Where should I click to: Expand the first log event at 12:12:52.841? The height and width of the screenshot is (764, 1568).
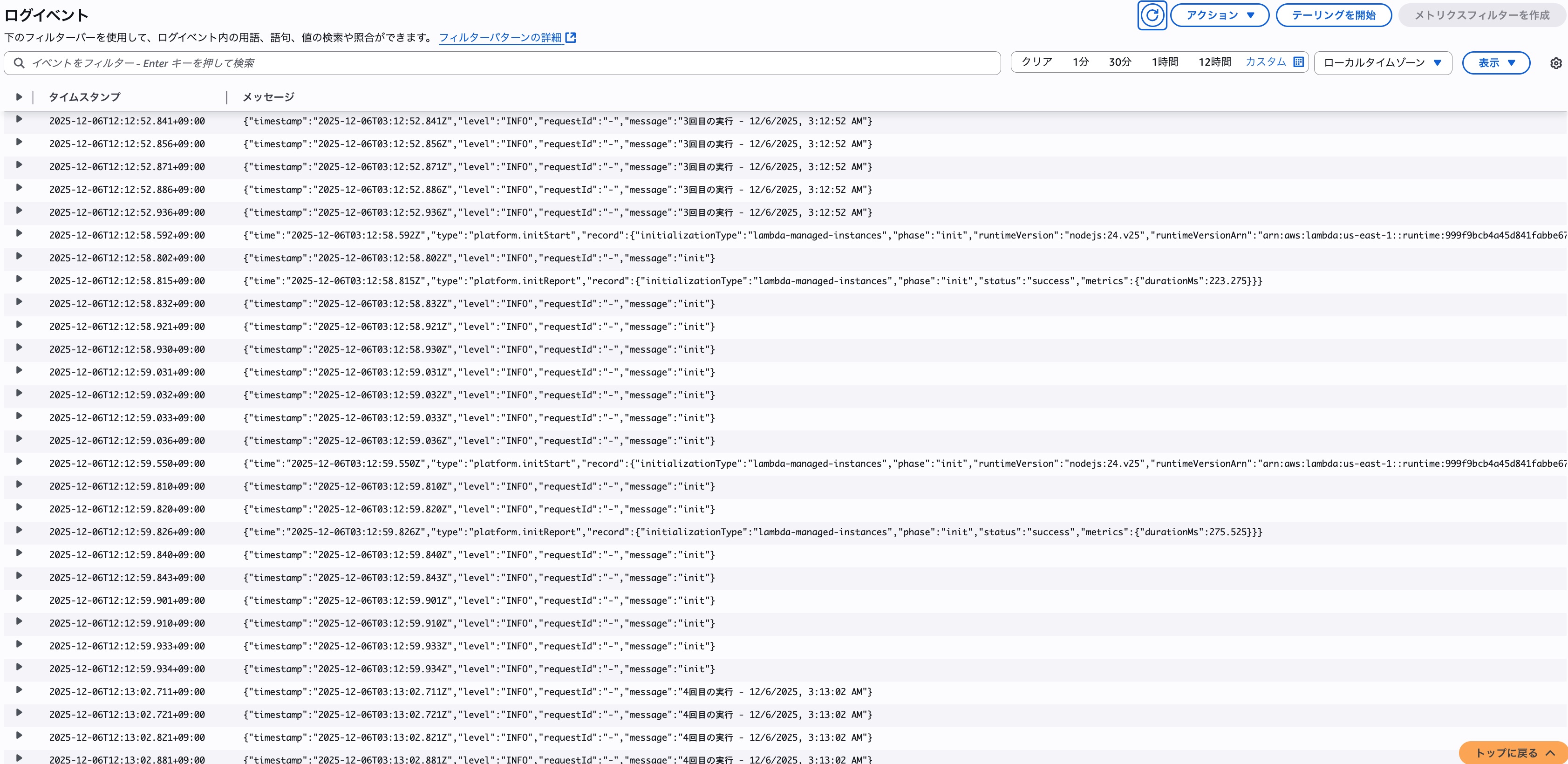pyautogui.click(x=20, y=121)
